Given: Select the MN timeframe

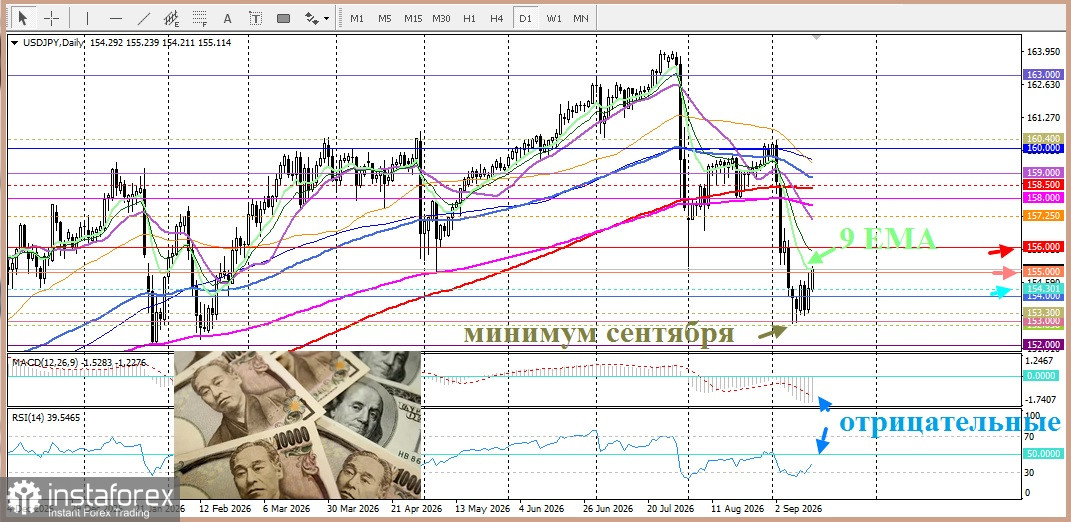Looking at the screenshot, I should [581, 18].
